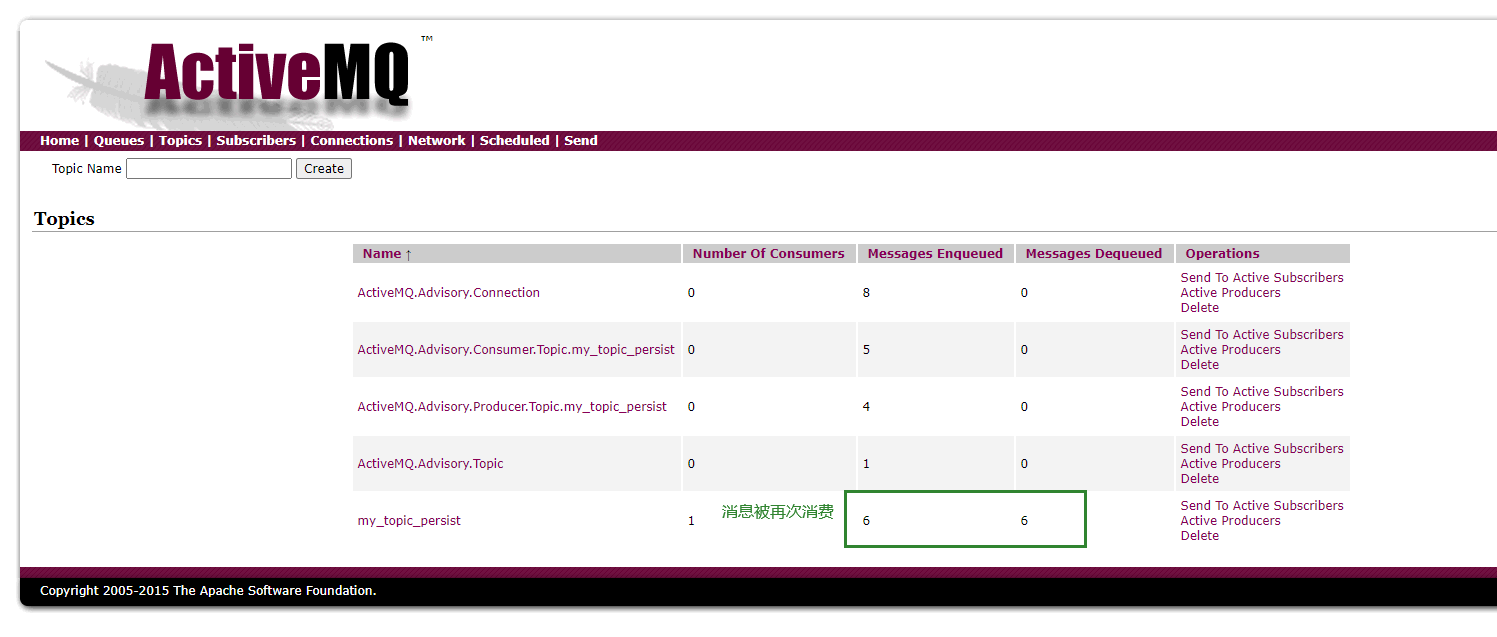Viewport: 1497px width, 637px height.
Task: Open ActiveMQ.Advisory.Connection topic
Action: pos(448,293)
